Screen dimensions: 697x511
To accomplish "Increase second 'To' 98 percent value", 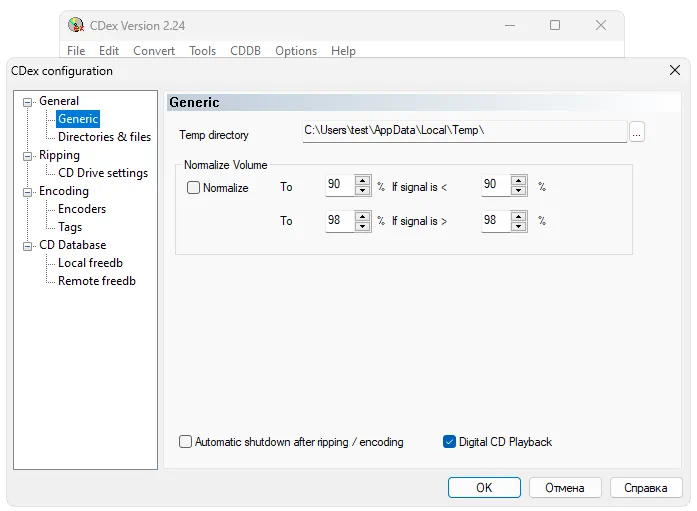I will tap(363, 216).
